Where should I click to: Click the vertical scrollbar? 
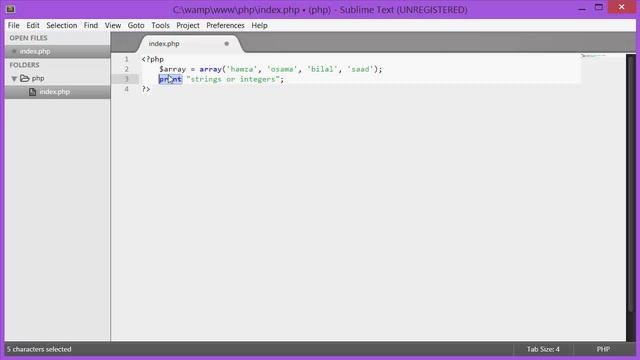pyautogui.click(x=631, y=184)
